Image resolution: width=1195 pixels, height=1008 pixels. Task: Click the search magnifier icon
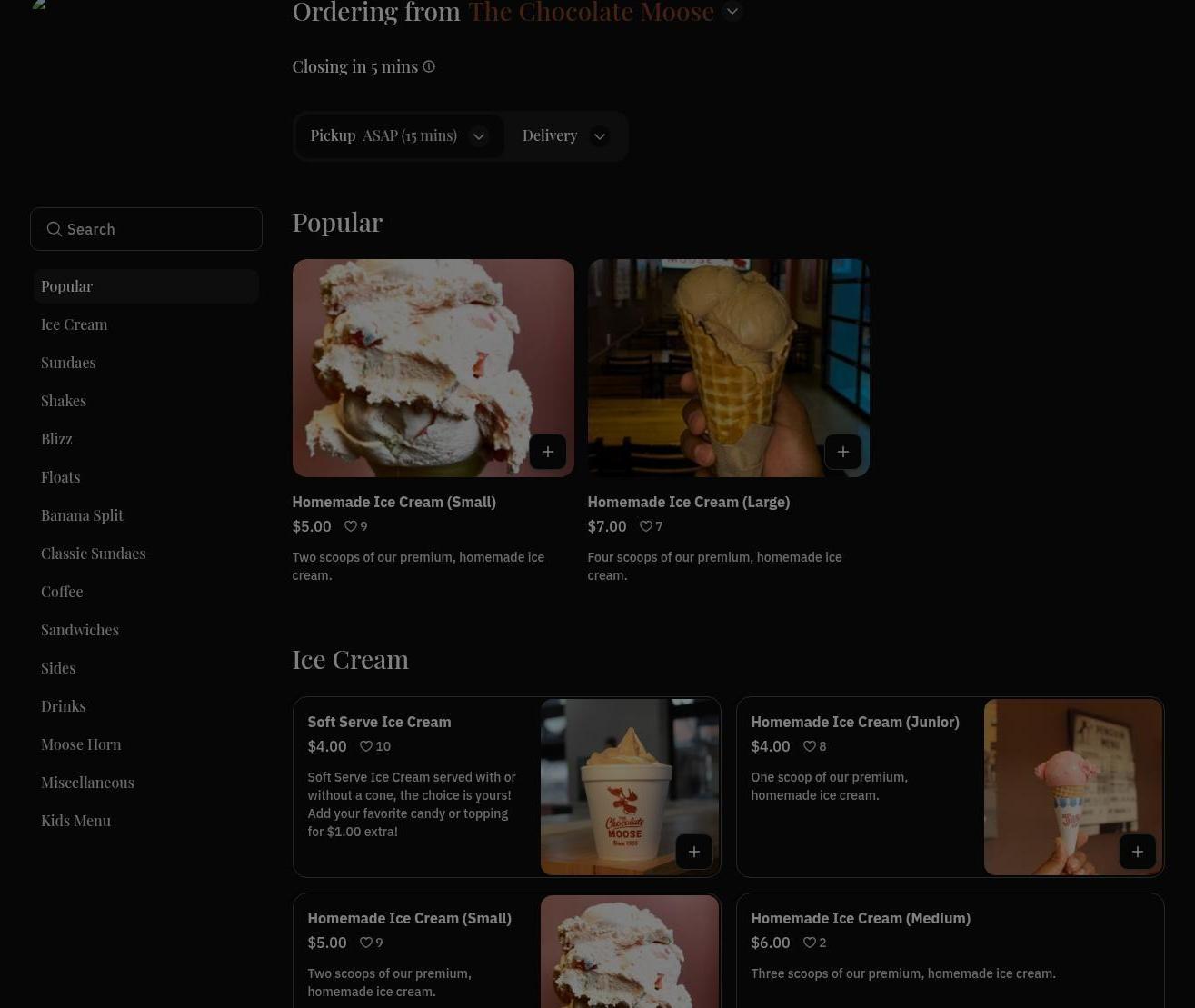pyautogui.click(x=55, y=229)
